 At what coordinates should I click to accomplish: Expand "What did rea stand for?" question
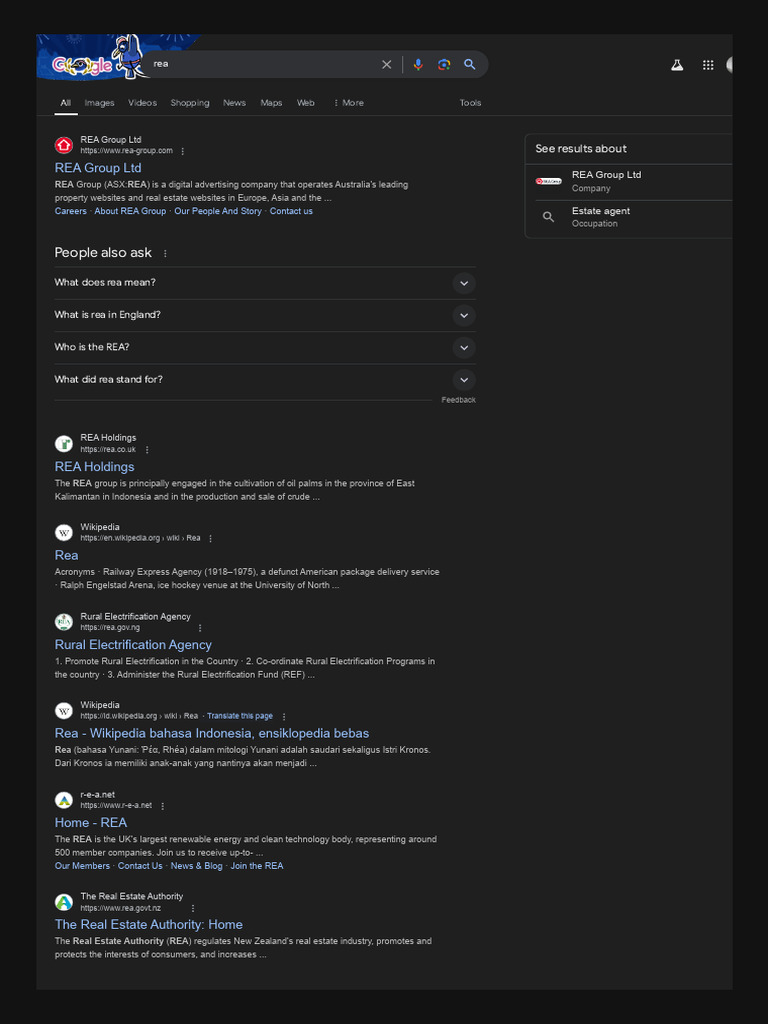coord(463,380)
